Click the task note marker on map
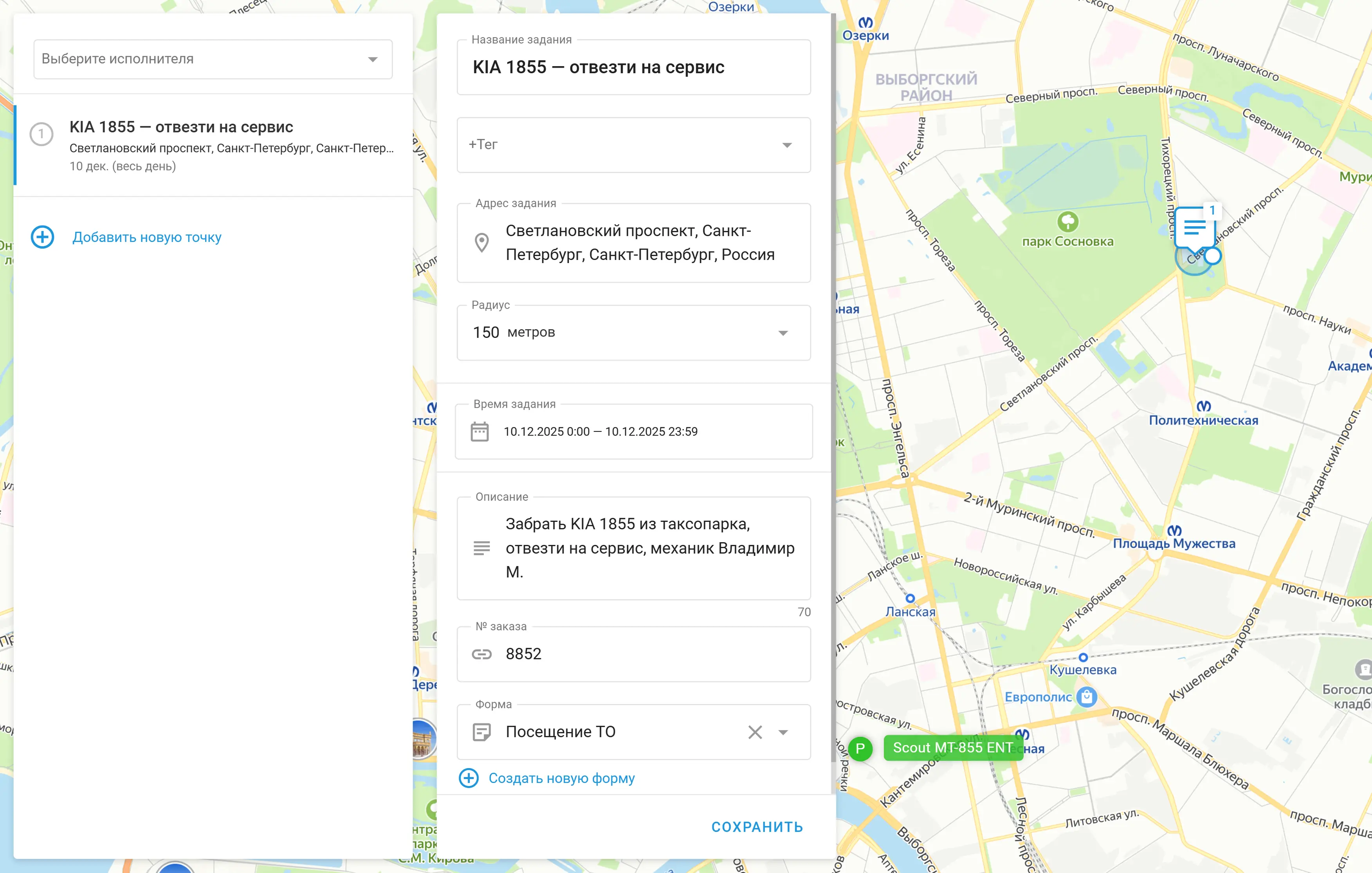Image resolution: width=1372 pixels, height=873 pixels. coord(1194,229)
